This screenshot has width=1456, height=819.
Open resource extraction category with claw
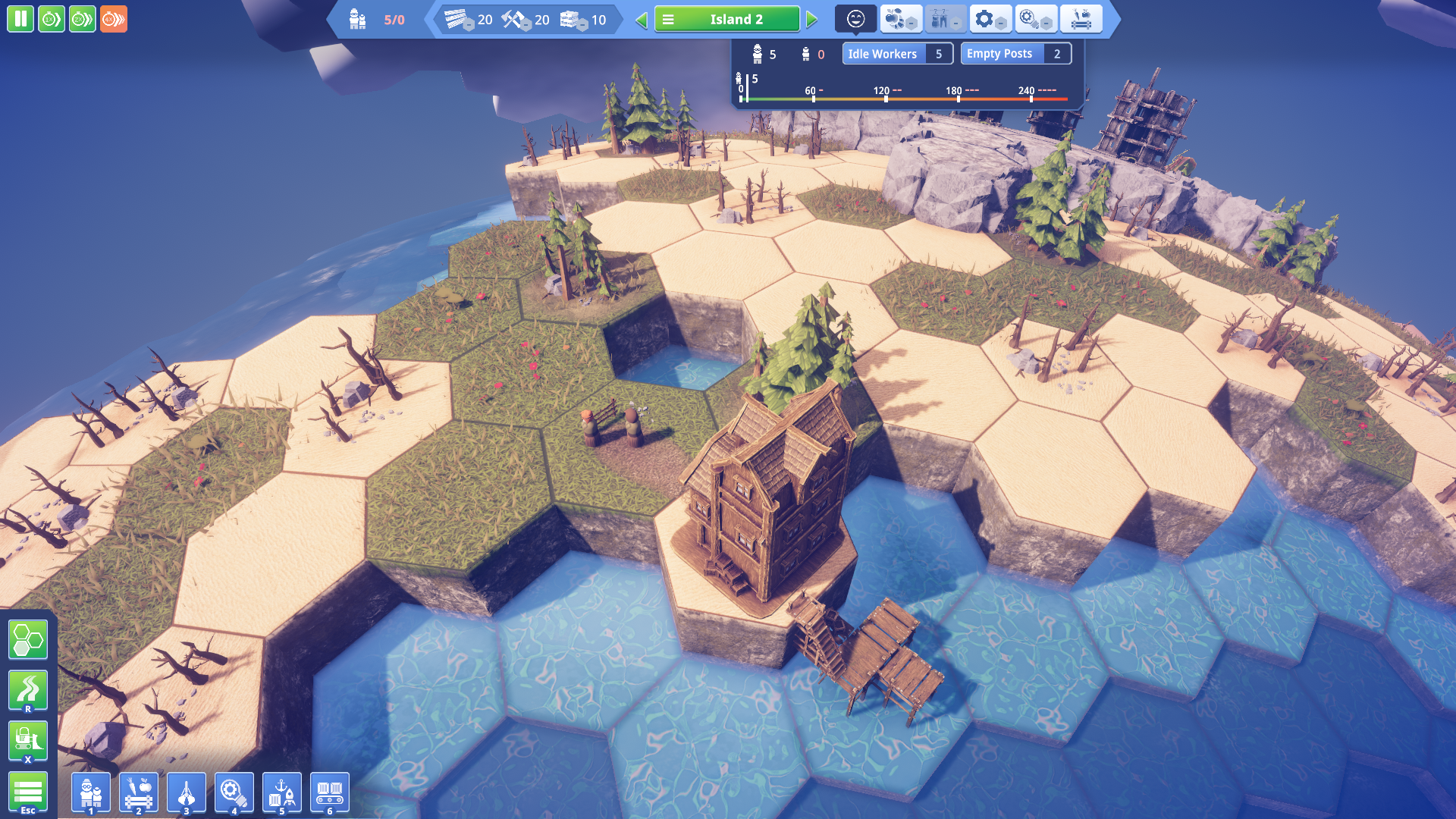coord(187,793)
